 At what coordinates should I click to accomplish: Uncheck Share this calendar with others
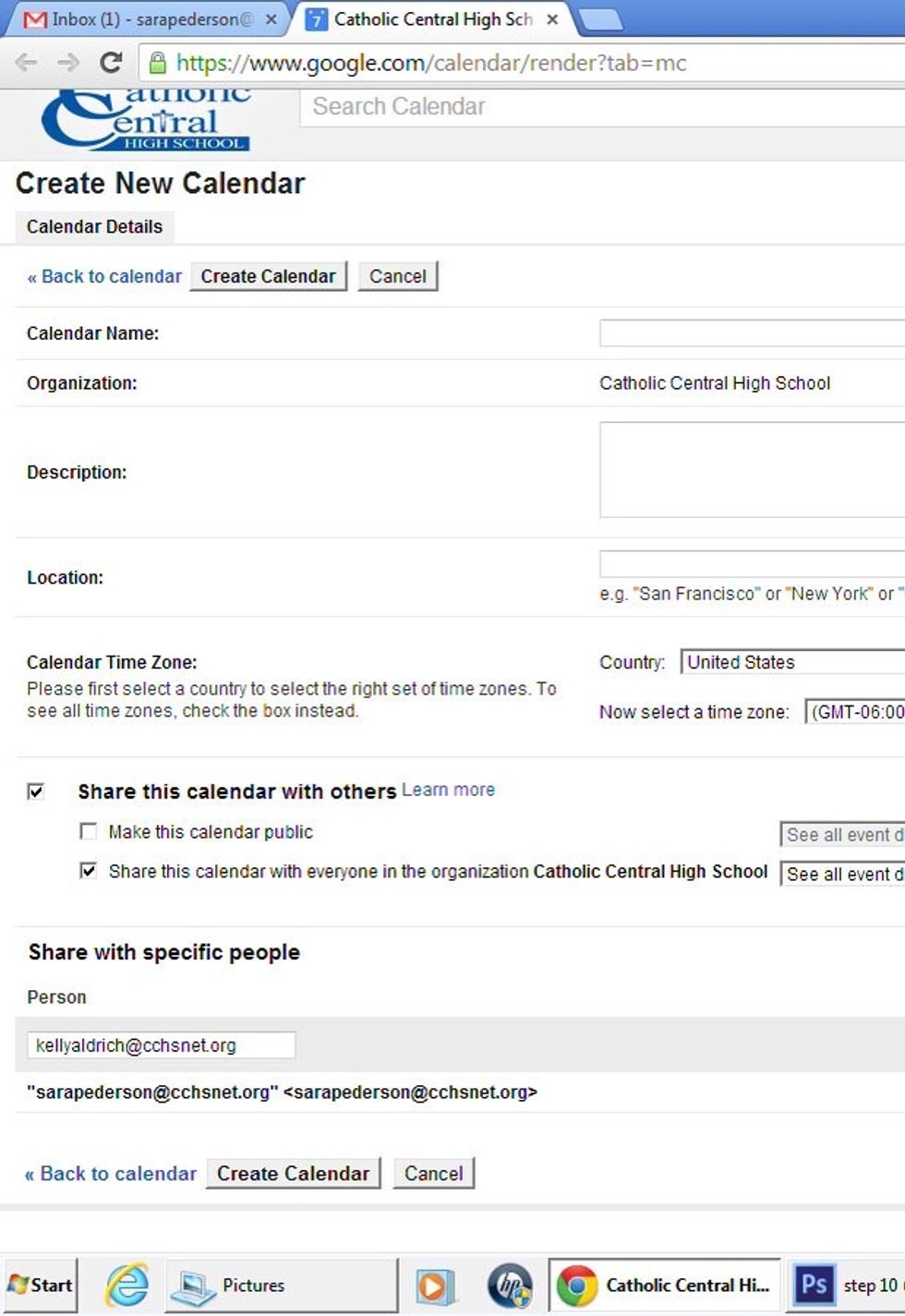point(36,791)
